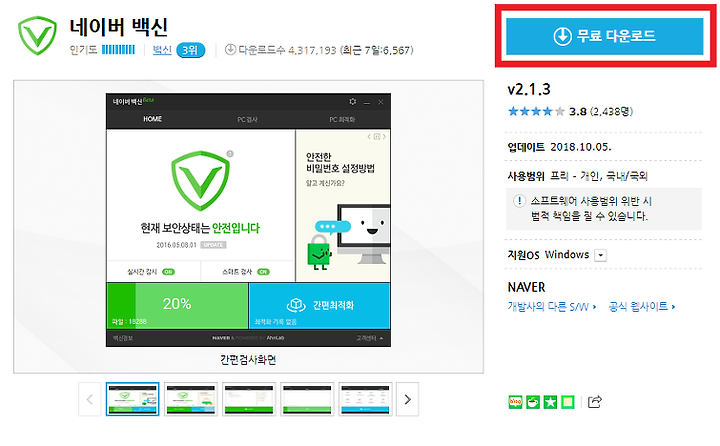
Task: Click the green star bookmark icon
Action: (550, 402)
